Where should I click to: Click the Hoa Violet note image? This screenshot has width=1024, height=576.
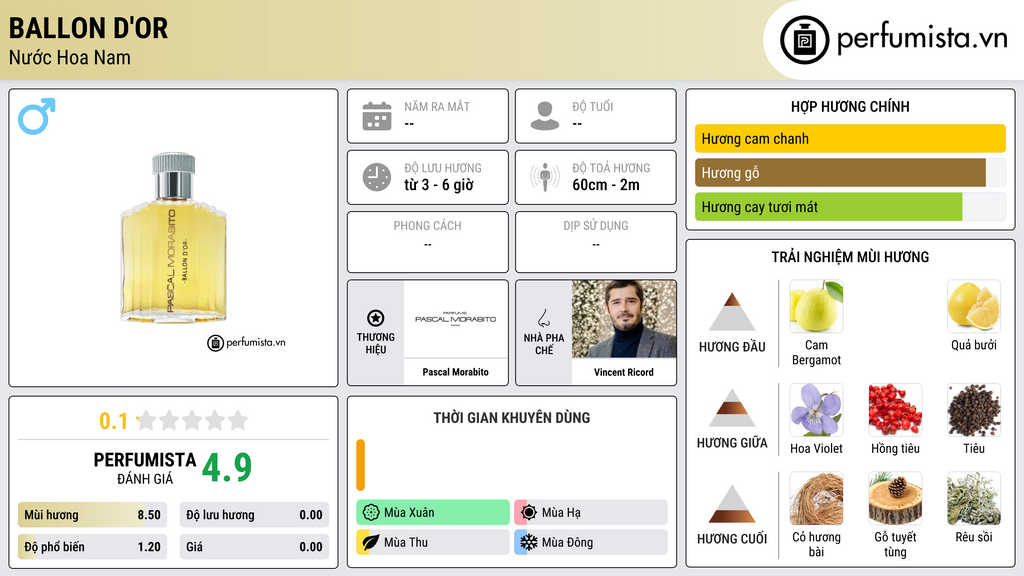point(816,409)
